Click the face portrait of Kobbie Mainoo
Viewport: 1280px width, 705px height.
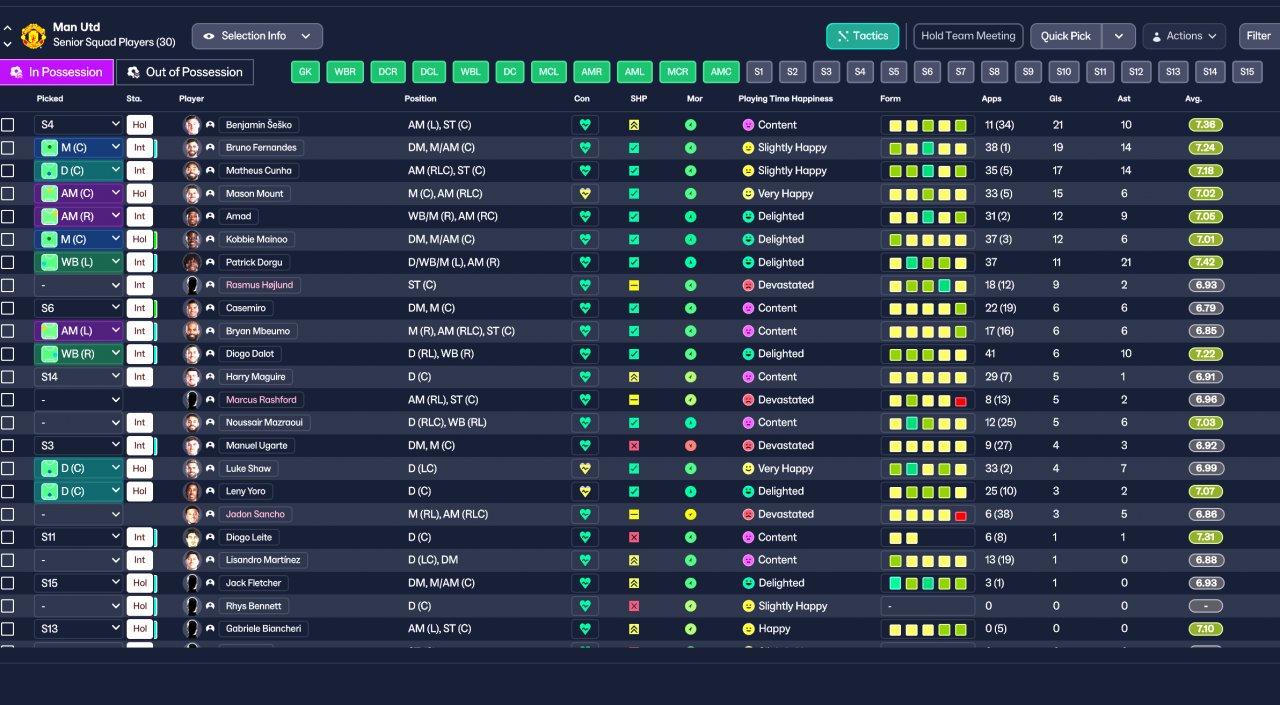tap(192, 240)
